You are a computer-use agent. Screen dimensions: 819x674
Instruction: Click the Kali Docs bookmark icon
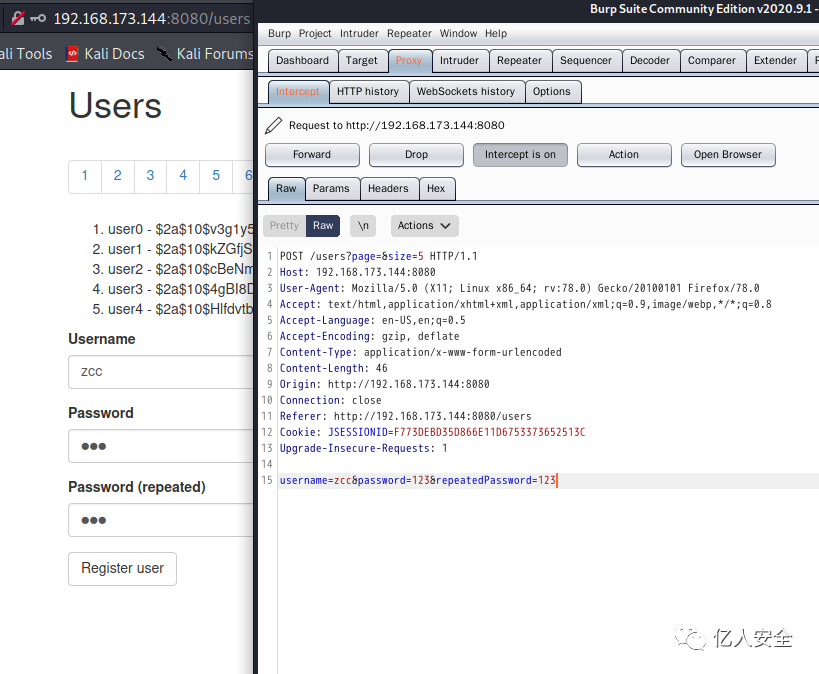(72, 53)
